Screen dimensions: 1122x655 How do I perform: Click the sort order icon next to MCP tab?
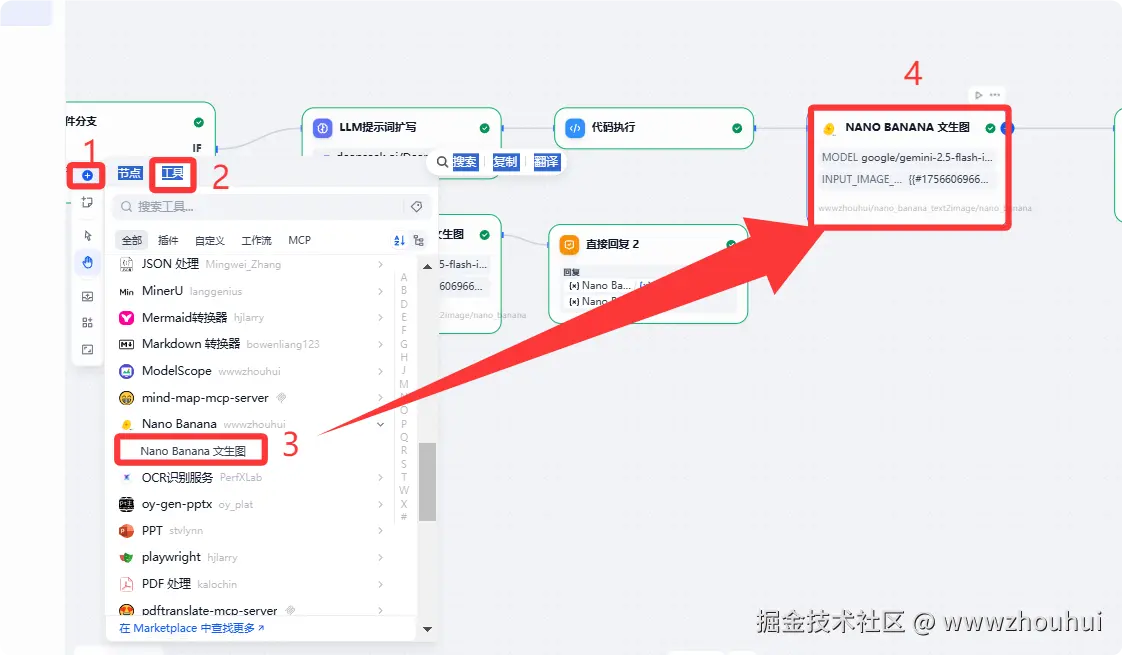coord(401,240)
